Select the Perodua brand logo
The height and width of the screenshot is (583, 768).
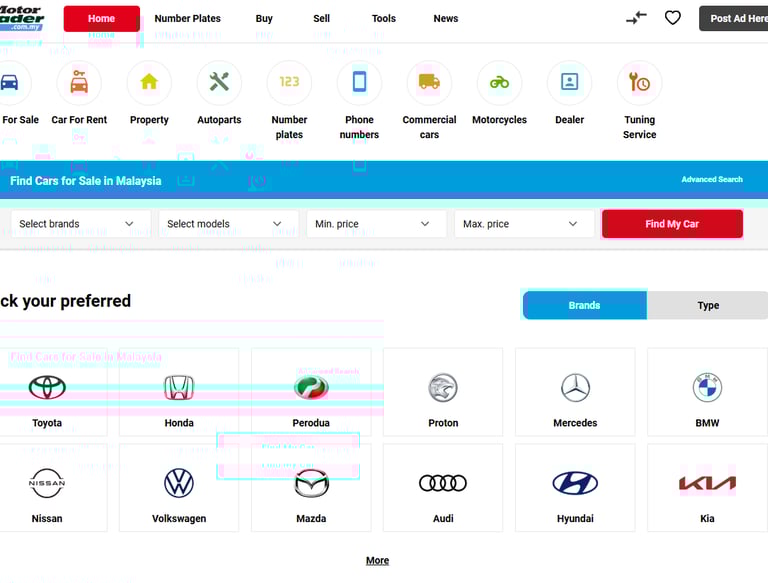(311, 387)
